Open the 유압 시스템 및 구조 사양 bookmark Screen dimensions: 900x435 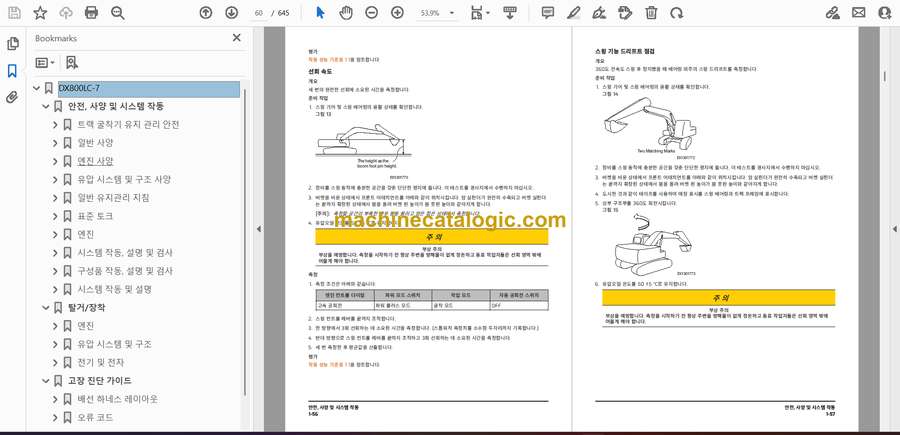point(124,180)
